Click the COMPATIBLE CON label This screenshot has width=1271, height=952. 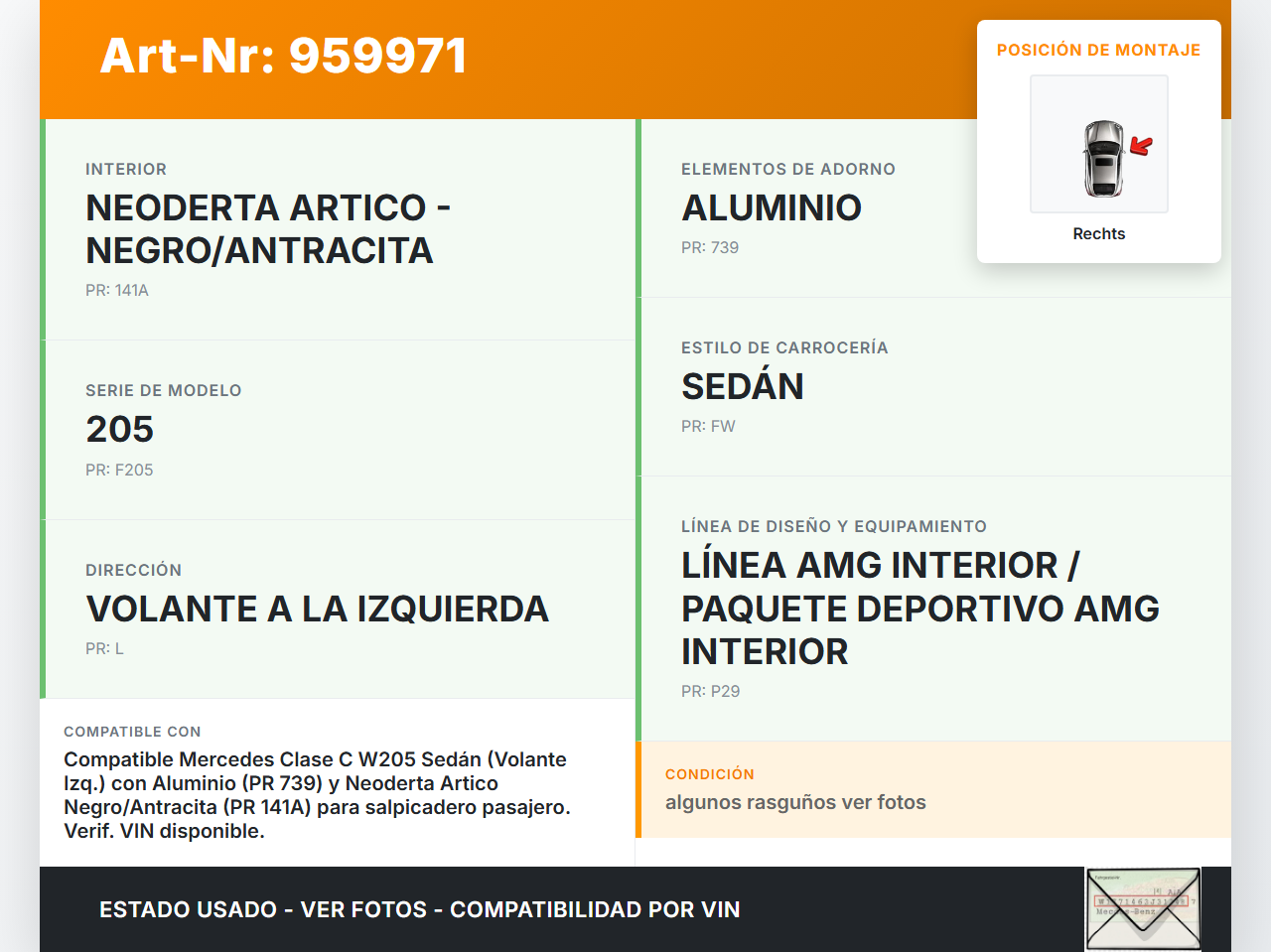click(132, 733)
